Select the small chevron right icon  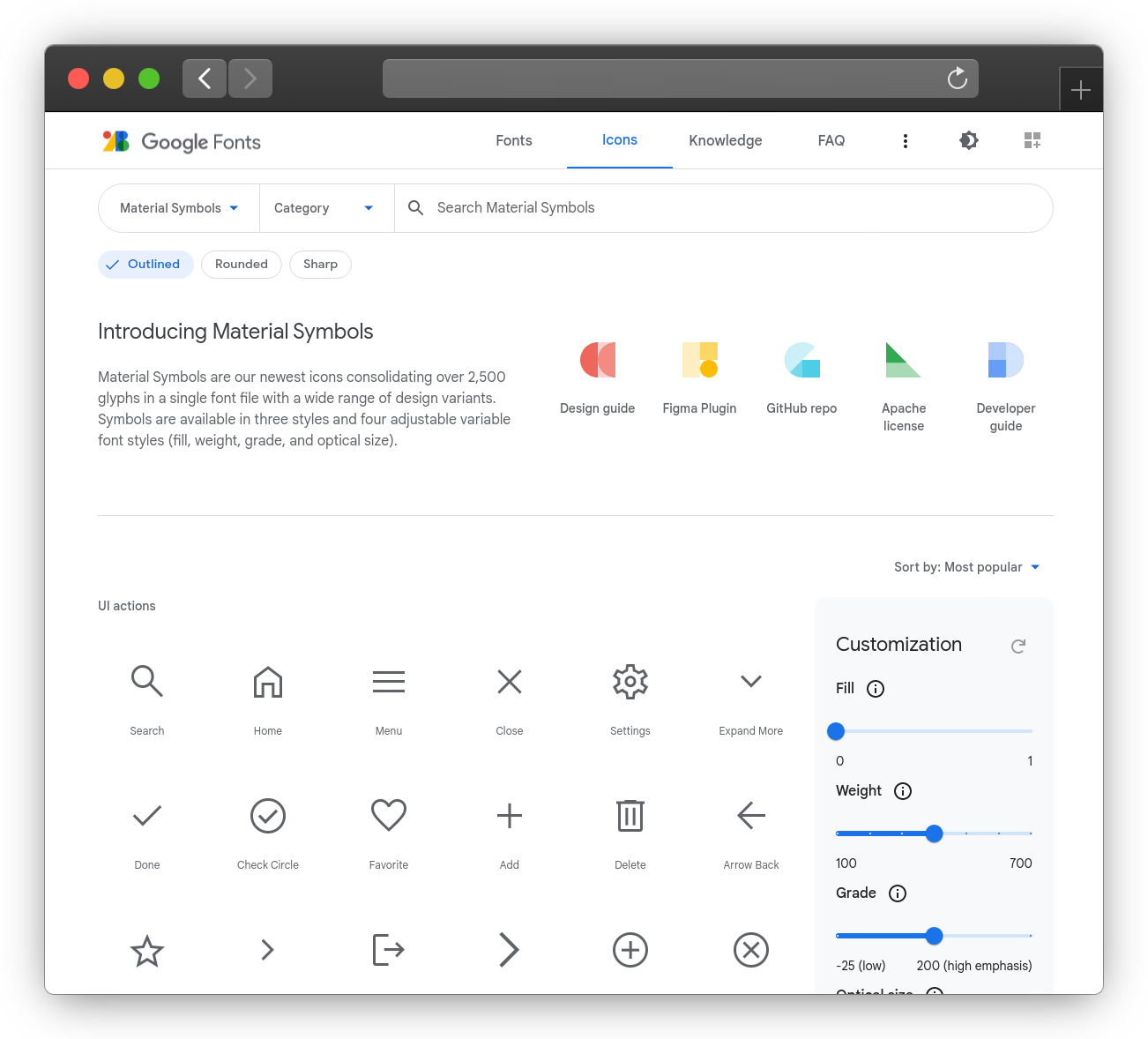(x=268, y=950)
